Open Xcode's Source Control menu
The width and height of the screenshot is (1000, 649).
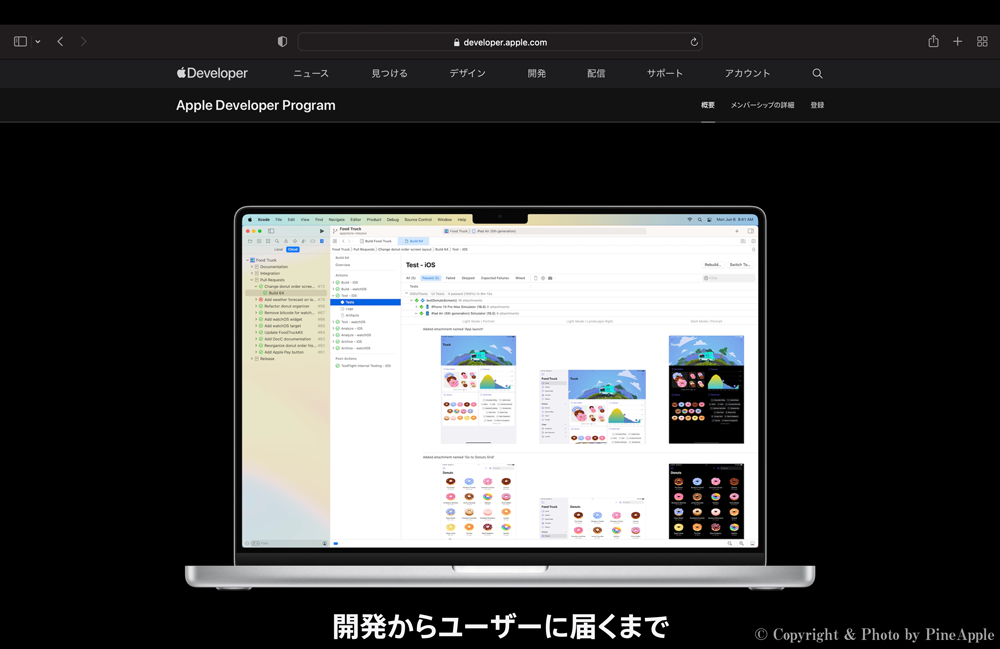click(418, 220)
